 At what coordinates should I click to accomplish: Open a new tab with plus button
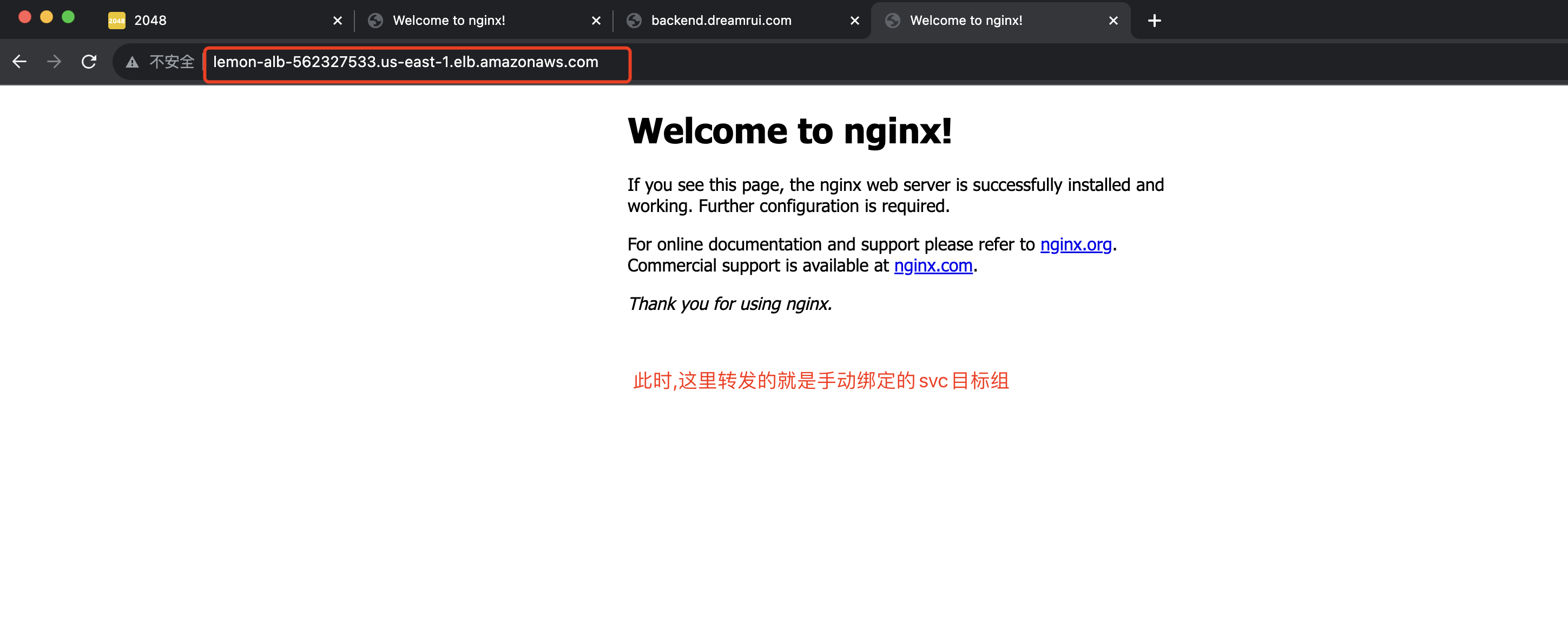(x=1154, y=21)
